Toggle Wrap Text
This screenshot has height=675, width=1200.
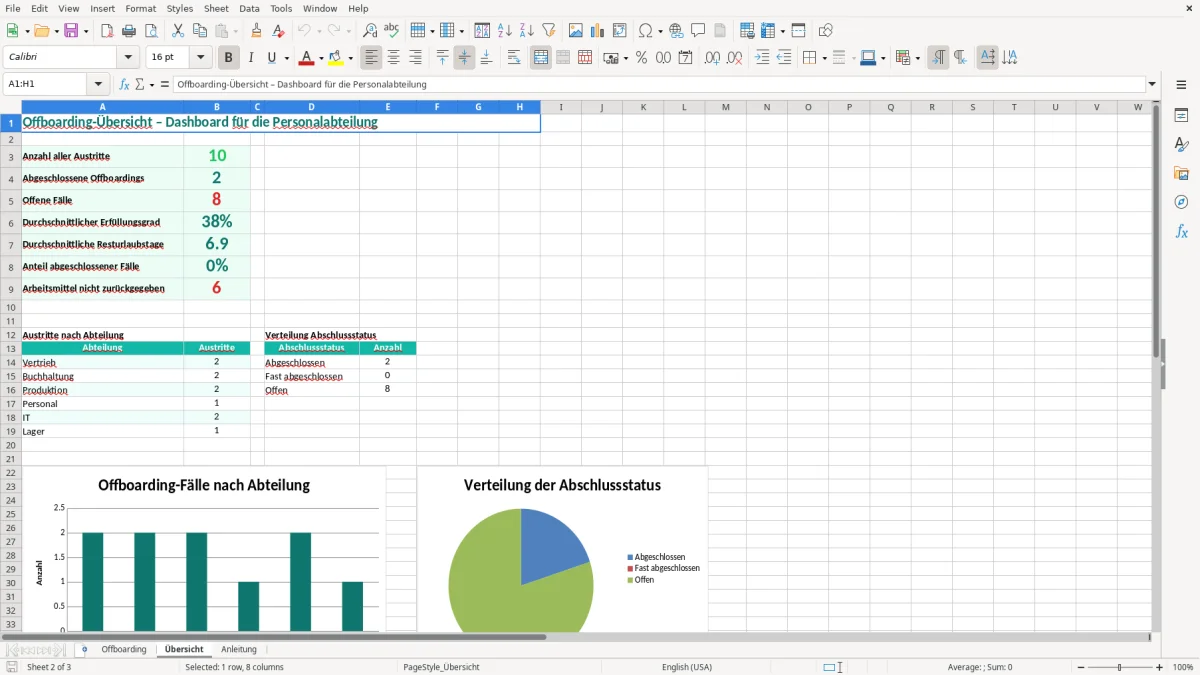click(514, 58)
